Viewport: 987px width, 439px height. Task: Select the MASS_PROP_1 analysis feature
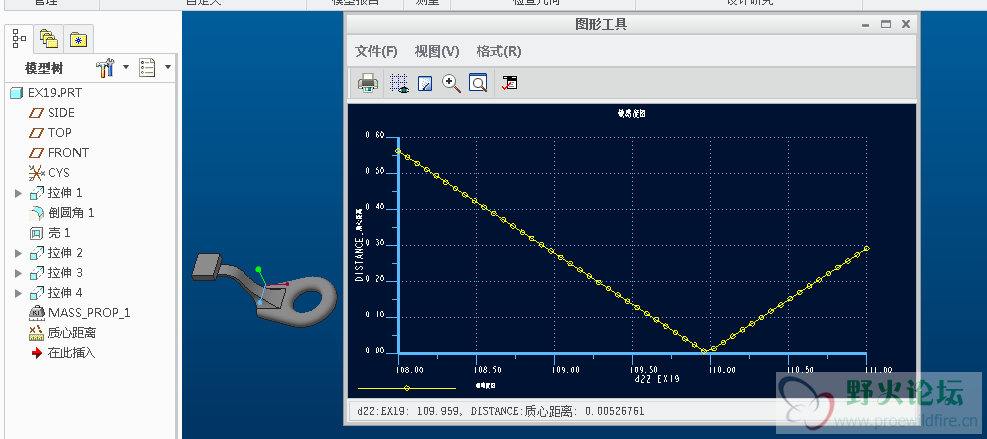click(x=89, y=313)
